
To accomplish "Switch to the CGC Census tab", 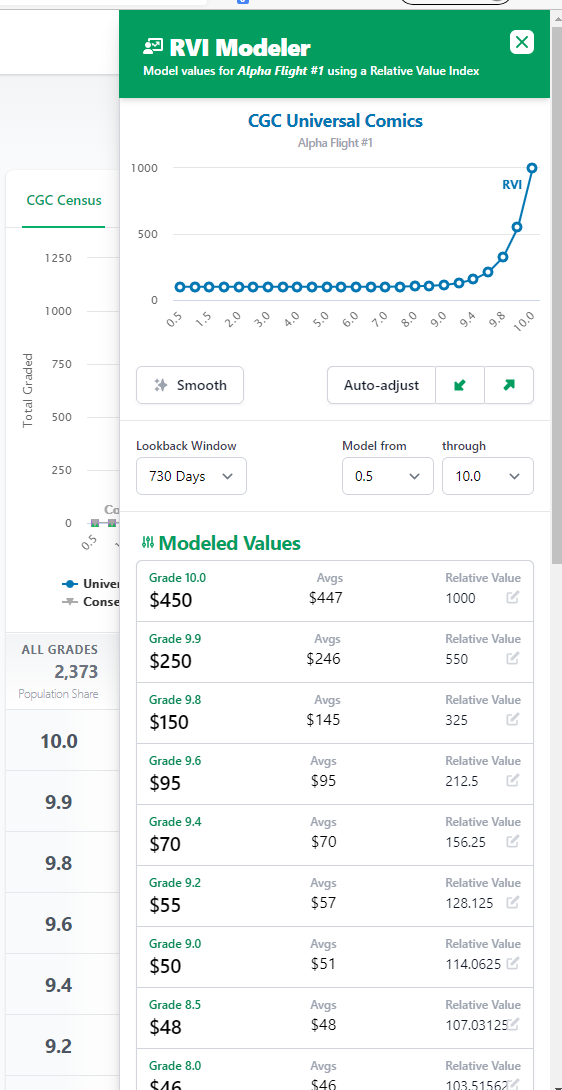I will (x=64, y=200).
